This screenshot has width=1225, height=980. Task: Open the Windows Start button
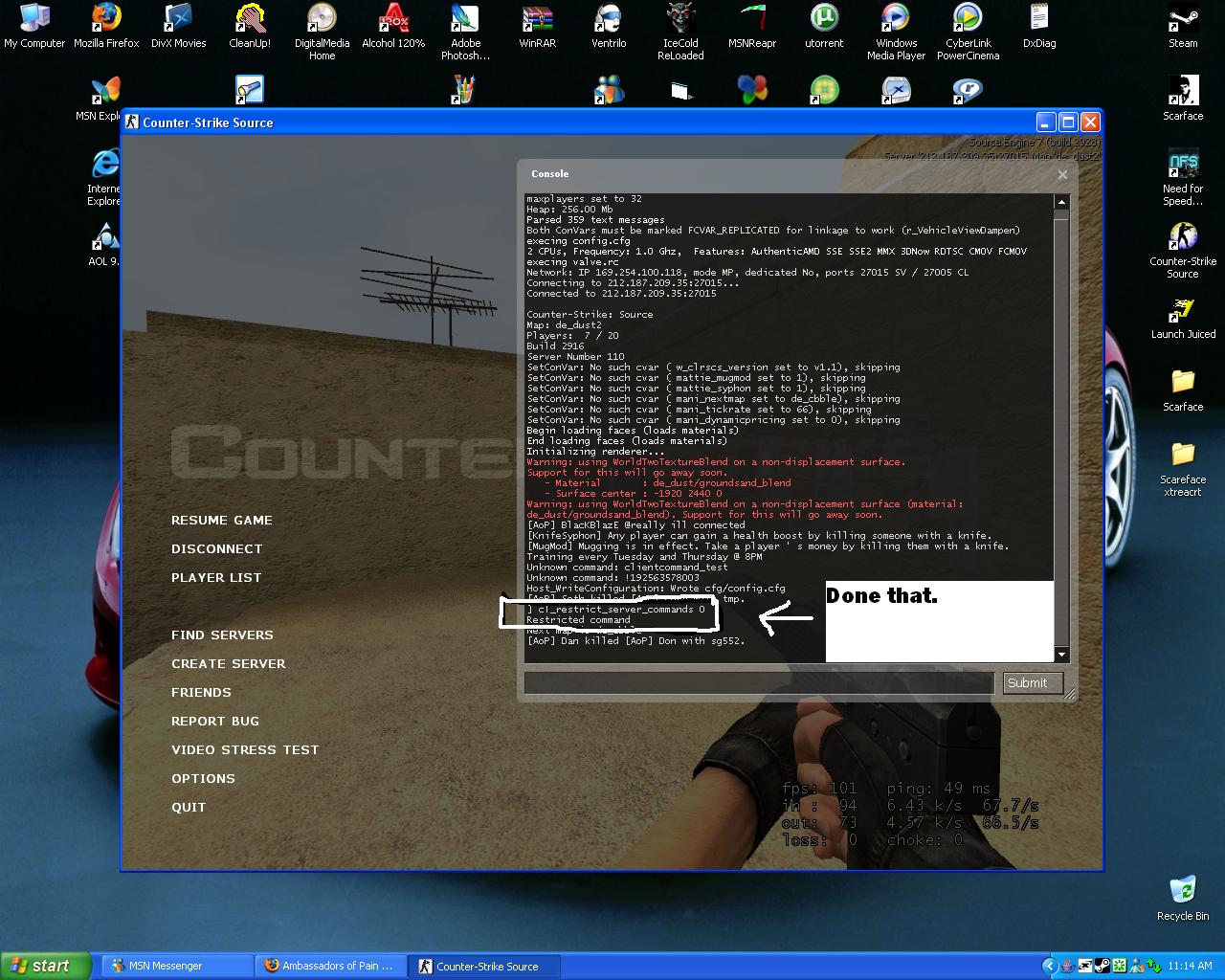[45, 966]
